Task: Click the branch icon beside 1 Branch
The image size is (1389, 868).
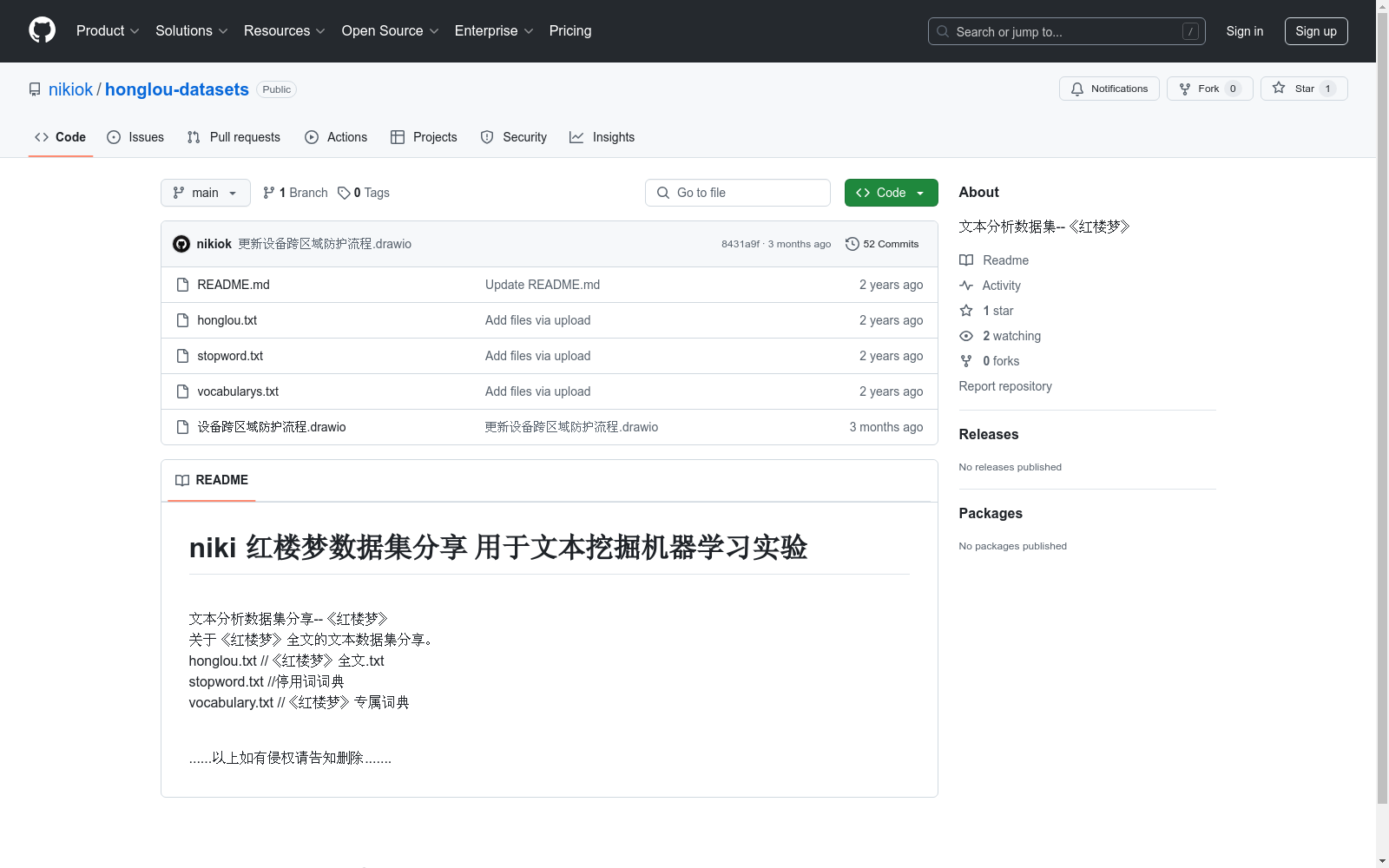Action: pyautogui.click(x=269, y=193)
